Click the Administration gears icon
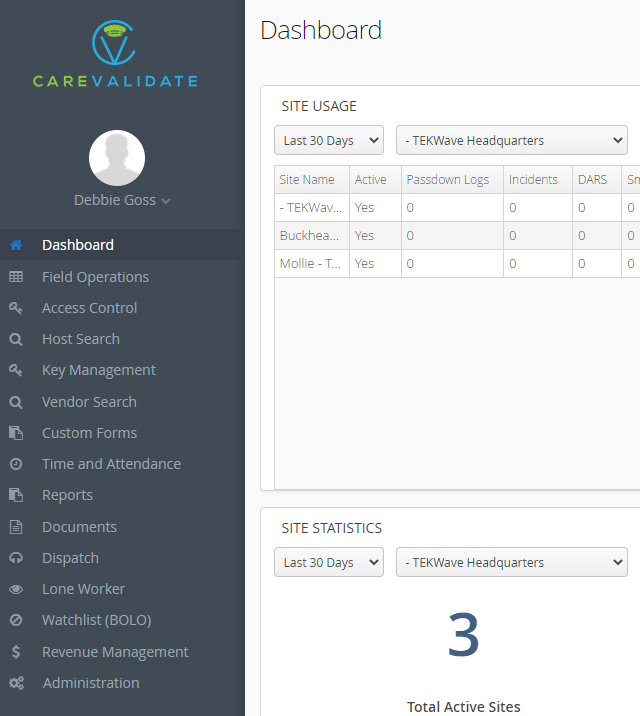This screenshot has height=716, width=640. (x=16, y=683)
